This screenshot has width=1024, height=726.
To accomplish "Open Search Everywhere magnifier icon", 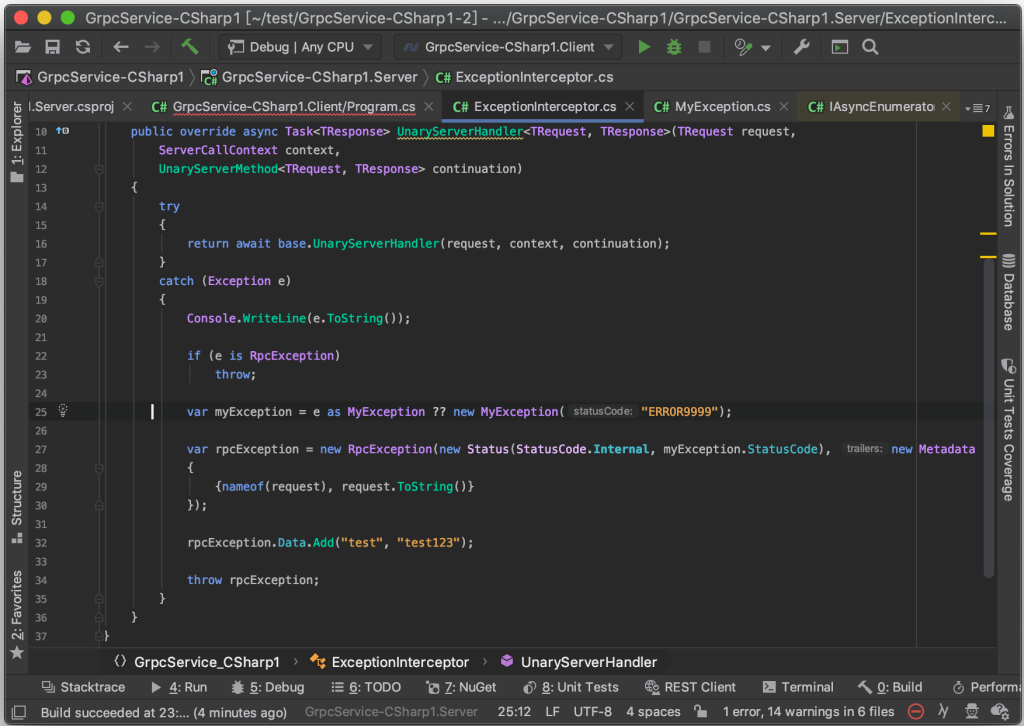I will [870, 47].
